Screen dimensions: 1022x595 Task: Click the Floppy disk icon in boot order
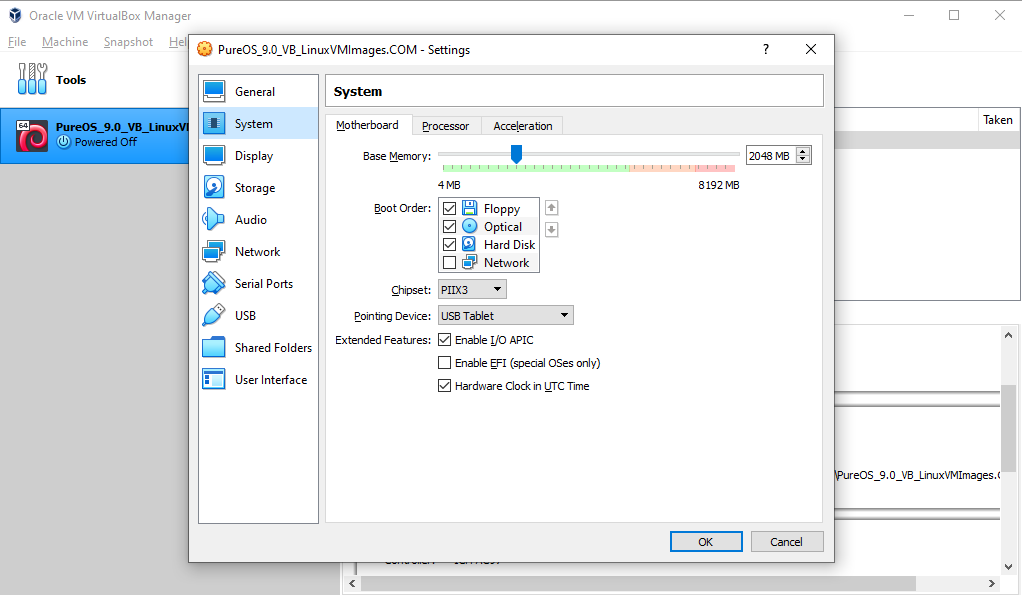tap(469, 208)
